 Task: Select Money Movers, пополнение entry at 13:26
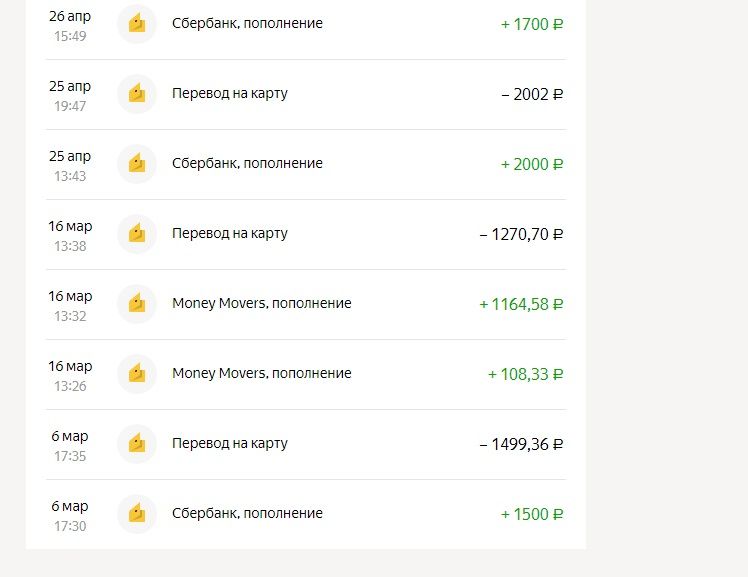[x=261, y=373]
